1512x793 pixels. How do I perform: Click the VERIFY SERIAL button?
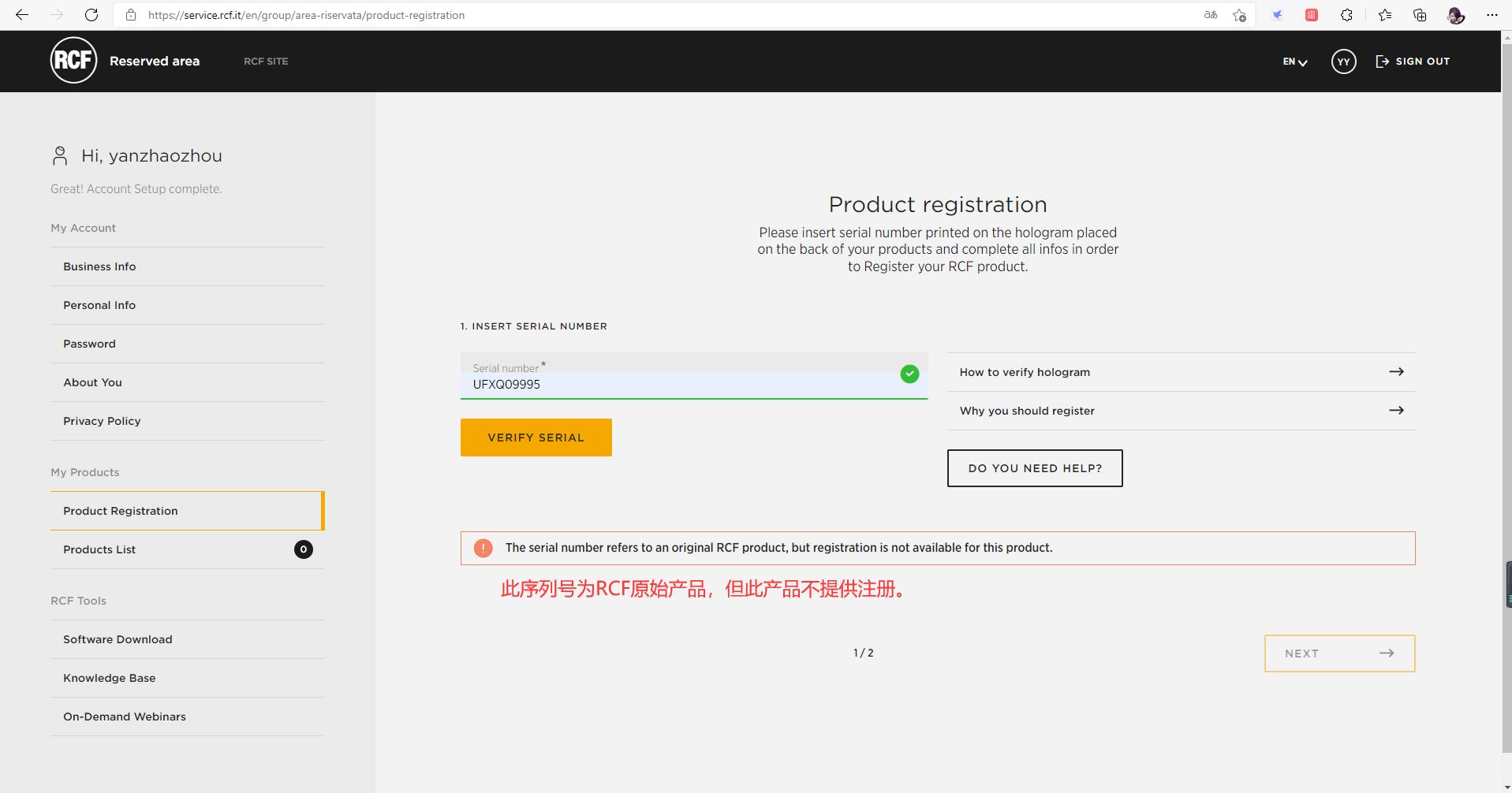coord(536,437)
